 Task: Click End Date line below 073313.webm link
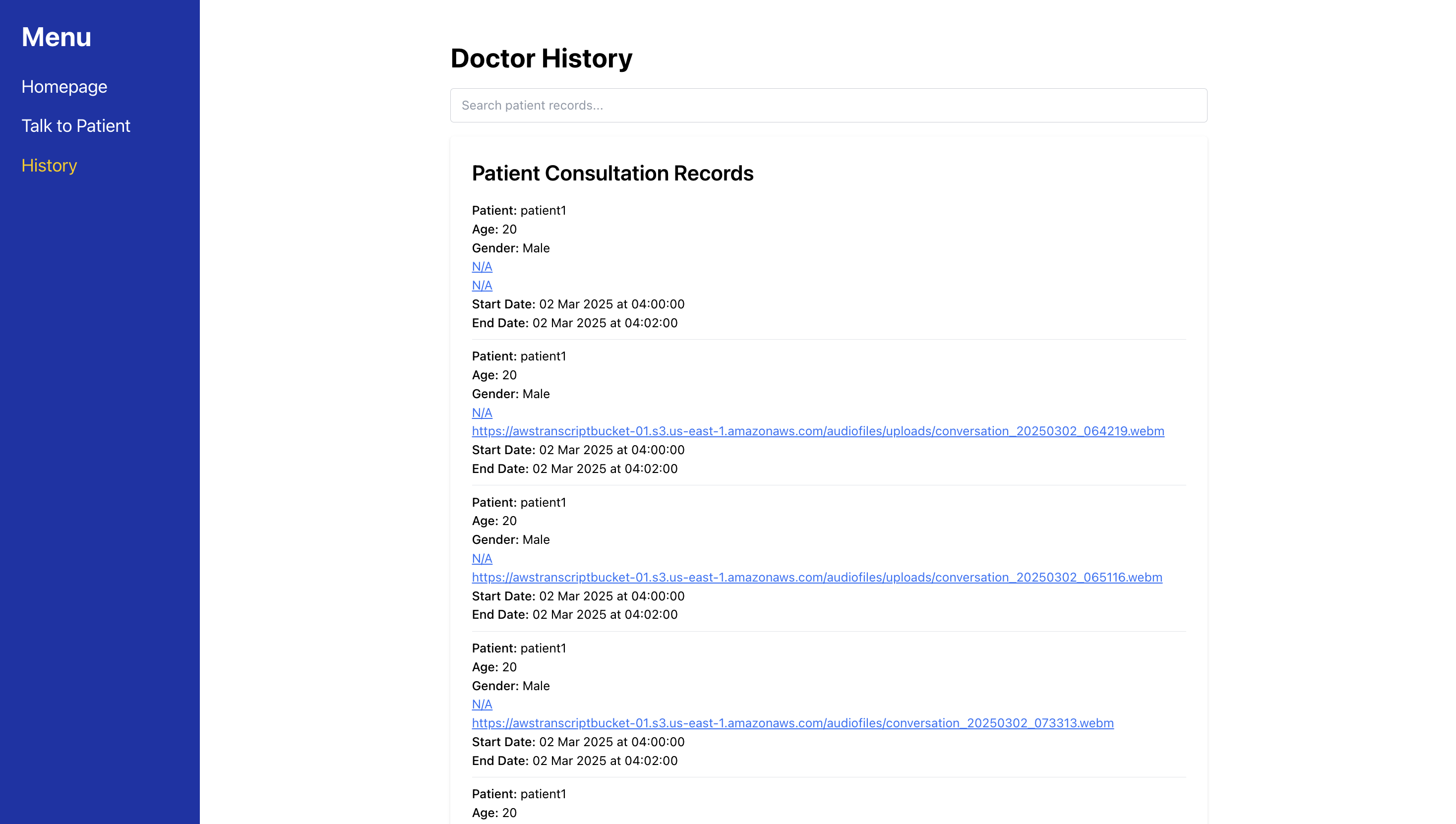(x=575, y=761)
